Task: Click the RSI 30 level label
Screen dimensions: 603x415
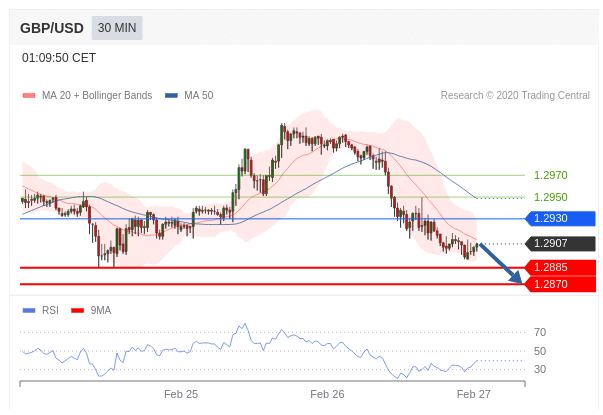Action: [x=540, y=369]
